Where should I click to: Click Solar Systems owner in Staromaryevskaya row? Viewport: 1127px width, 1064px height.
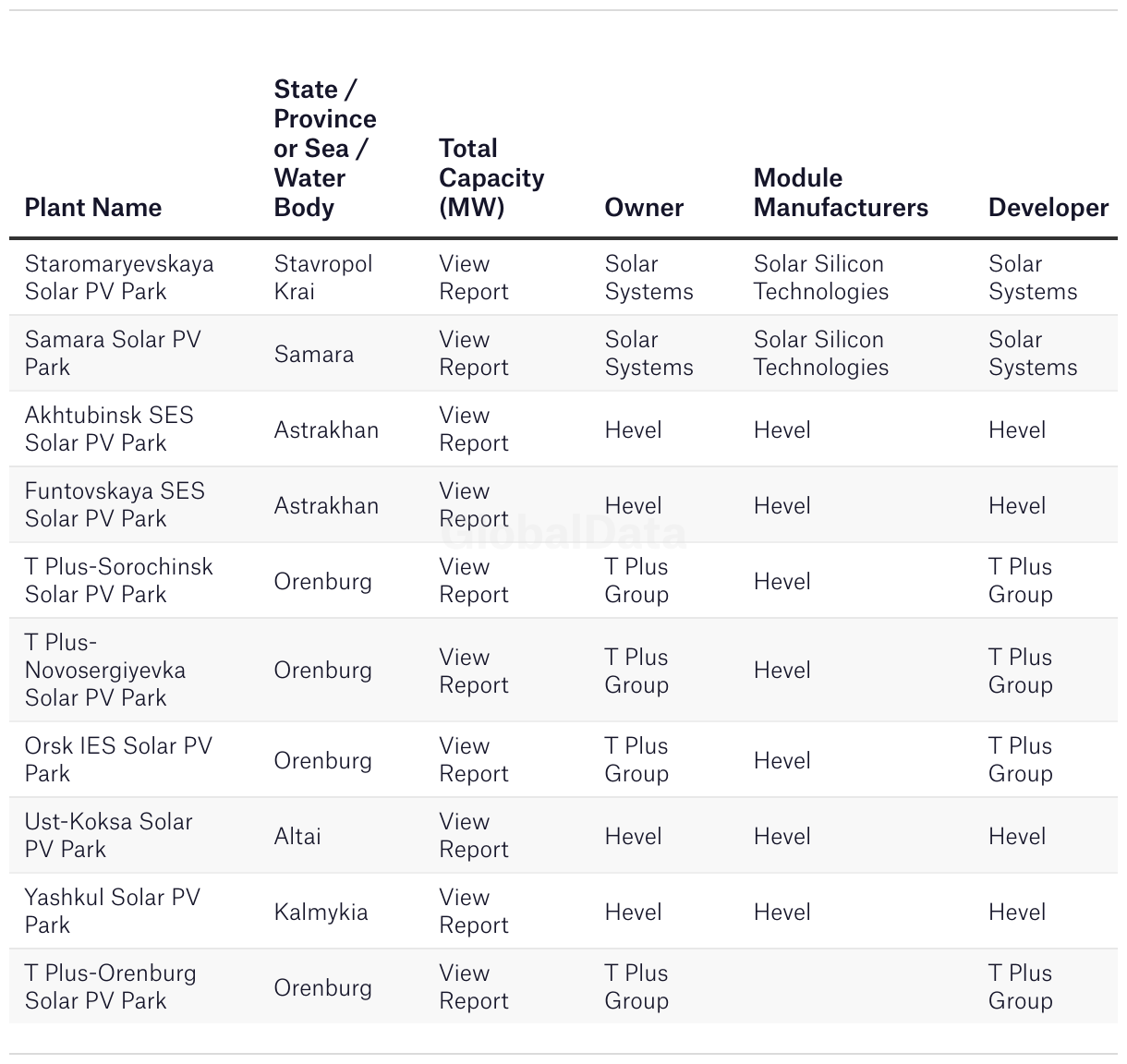(648, 277)
